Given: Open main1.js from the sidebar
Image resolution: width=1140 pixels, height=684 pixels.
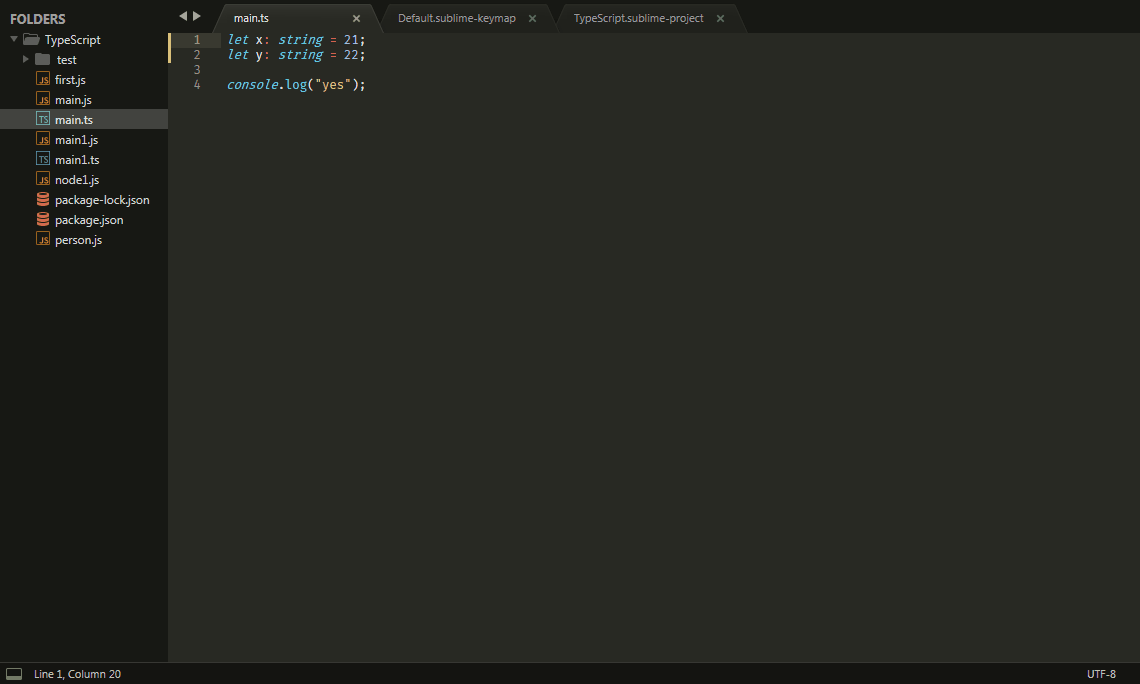Looking at the screenshot, I should click(76, 140).
